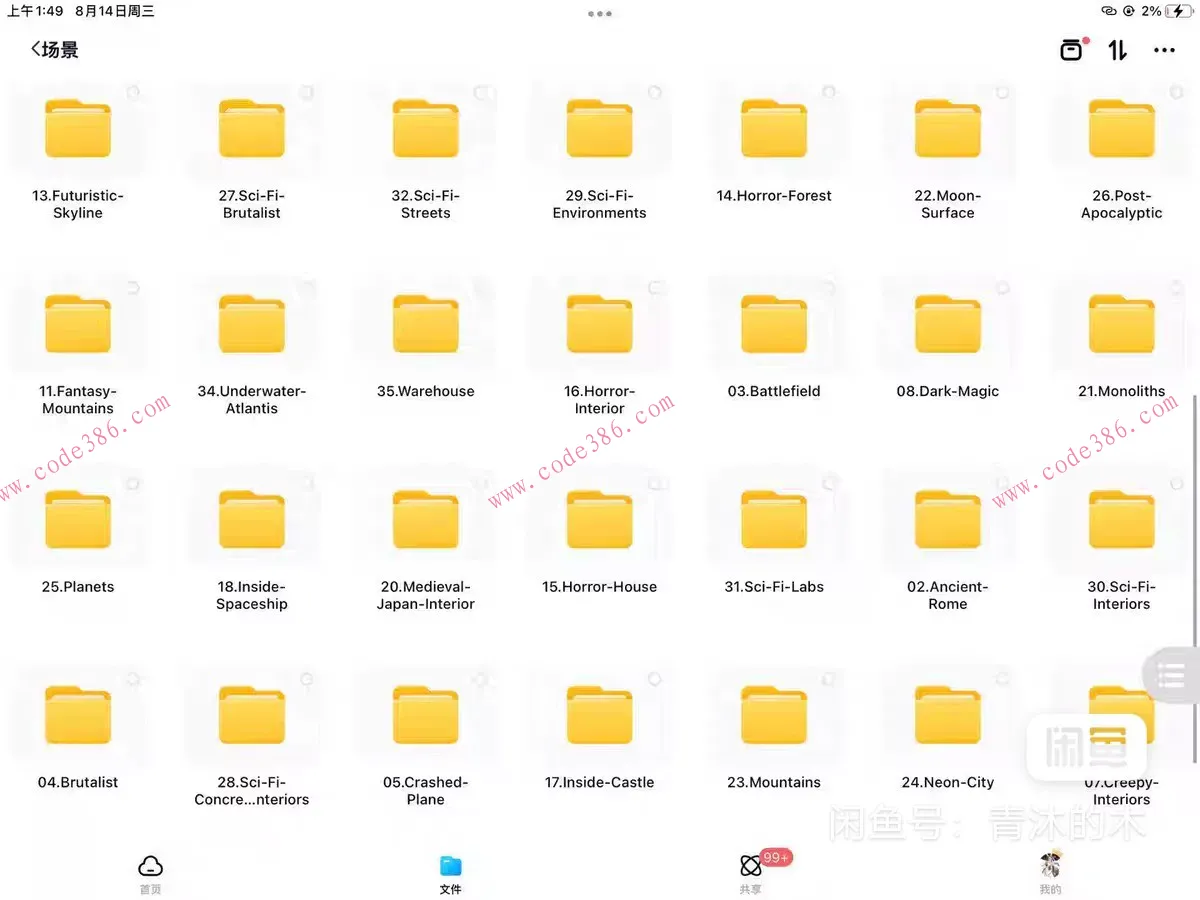Open the 03.Battlefield folder icon
This screenshot has height=900, width=1200.
tap(774, 324)
